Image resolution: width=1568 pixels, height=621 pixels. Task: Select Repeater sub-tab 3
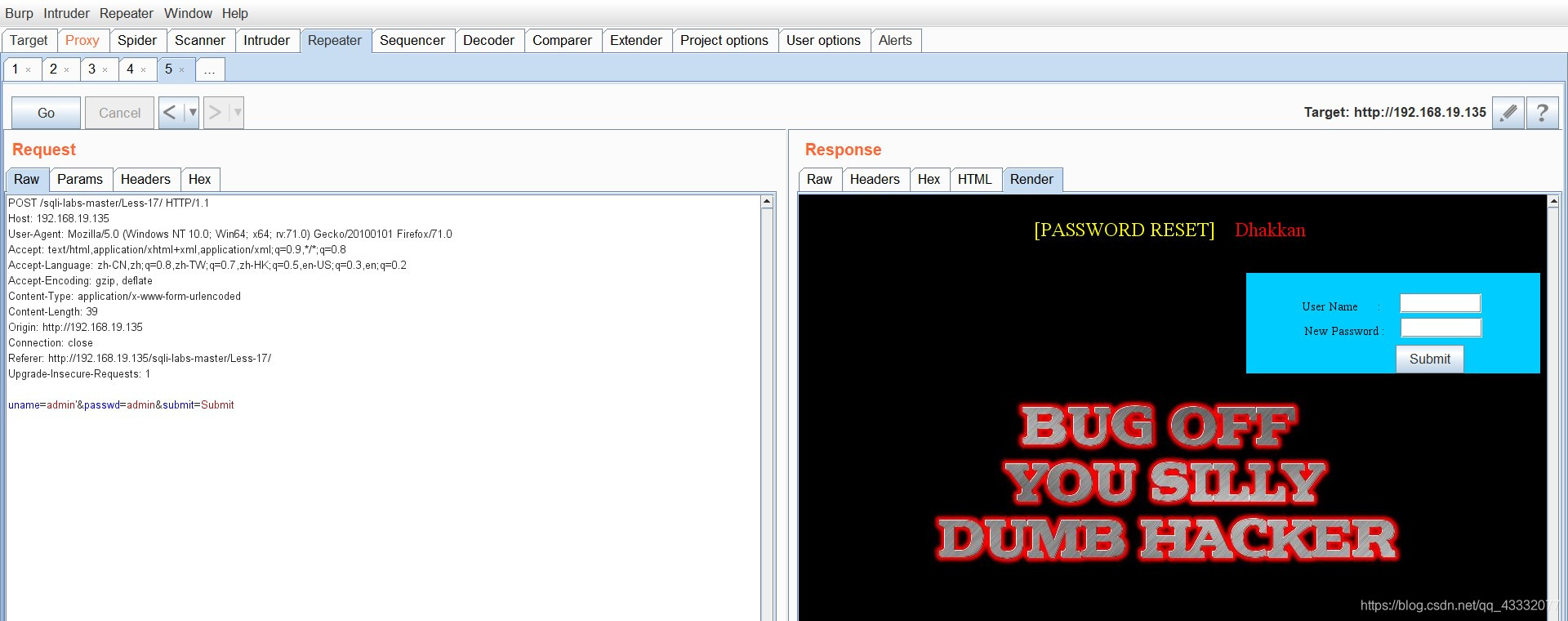[92, 69]
